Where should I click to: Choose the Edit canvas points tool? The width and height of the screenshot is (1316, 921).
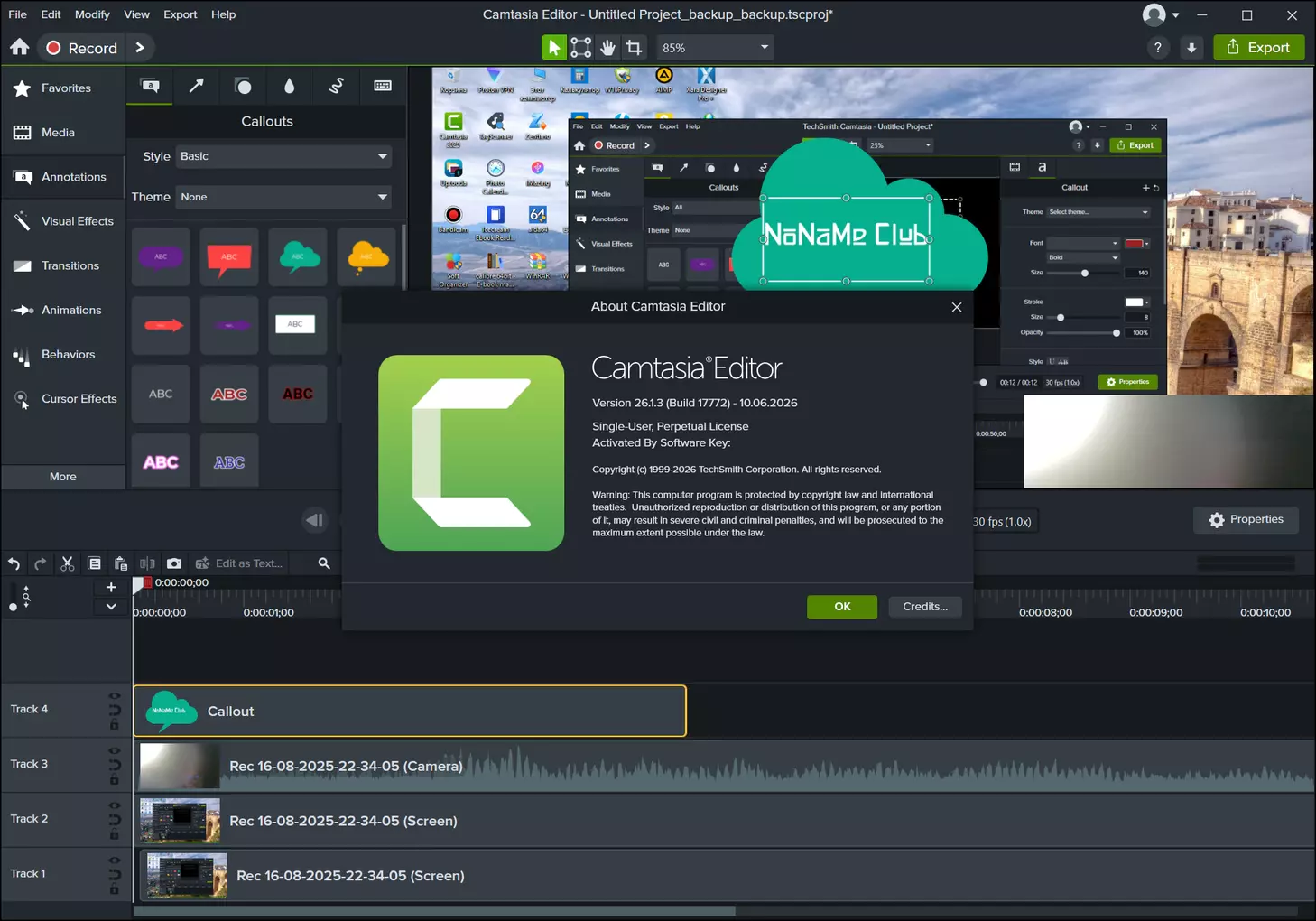coord(581,47)
